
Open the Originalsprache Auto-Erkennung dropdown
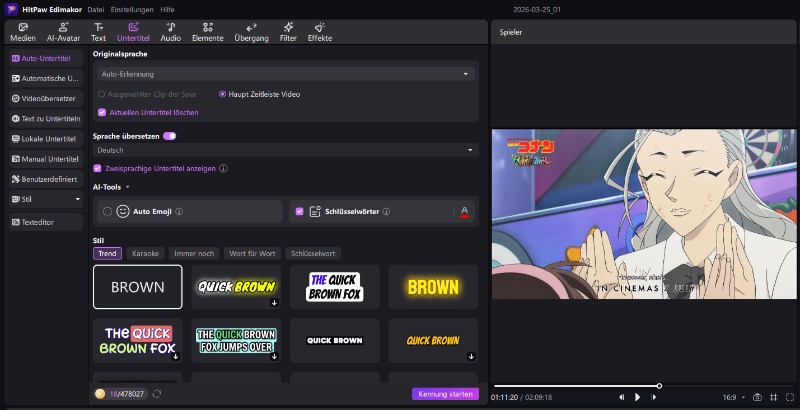pyautogui.click(x=286, y=74)
